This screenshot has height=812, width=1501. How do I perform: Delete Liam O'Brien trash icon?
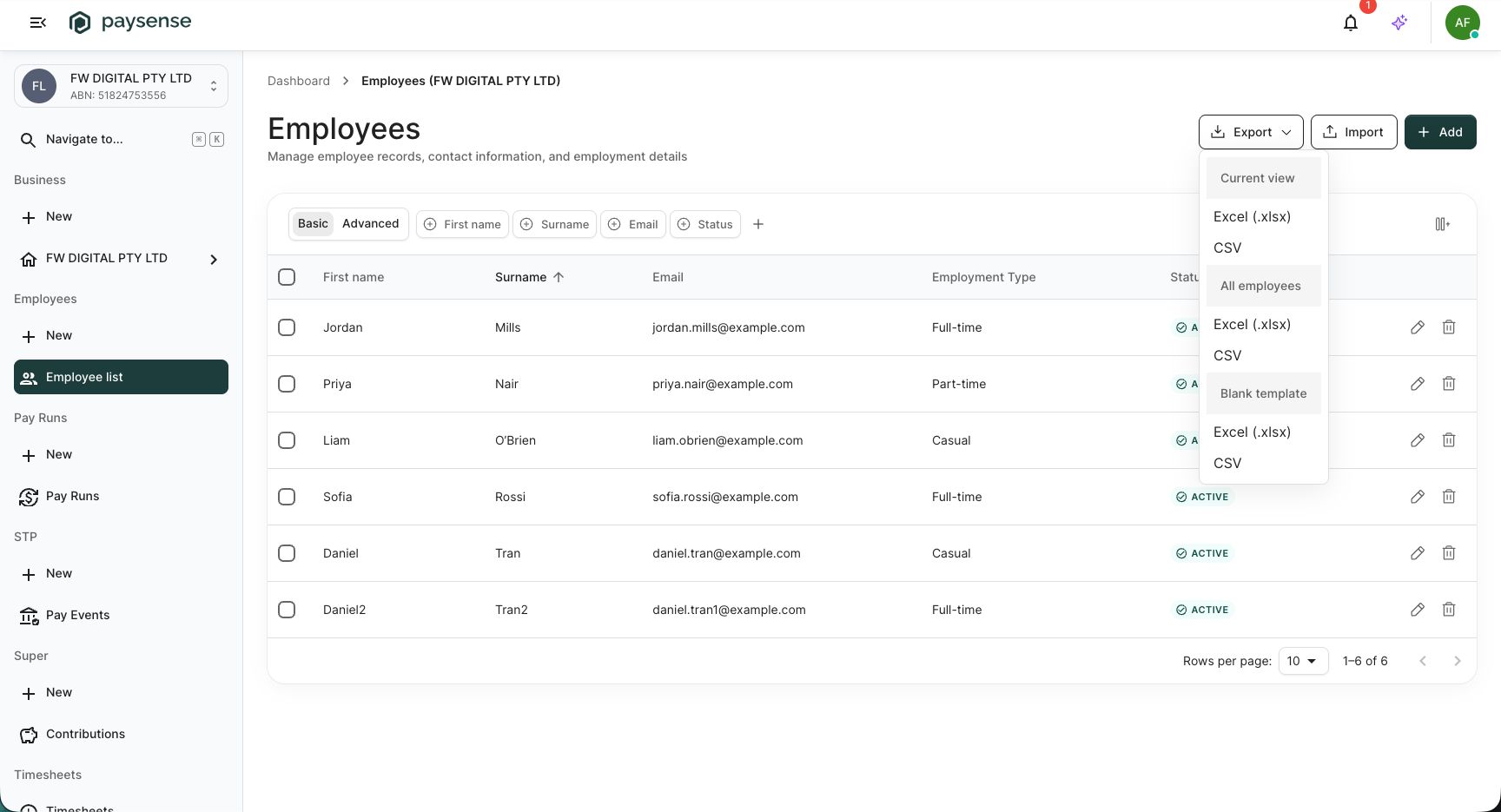pos(1449,440)
